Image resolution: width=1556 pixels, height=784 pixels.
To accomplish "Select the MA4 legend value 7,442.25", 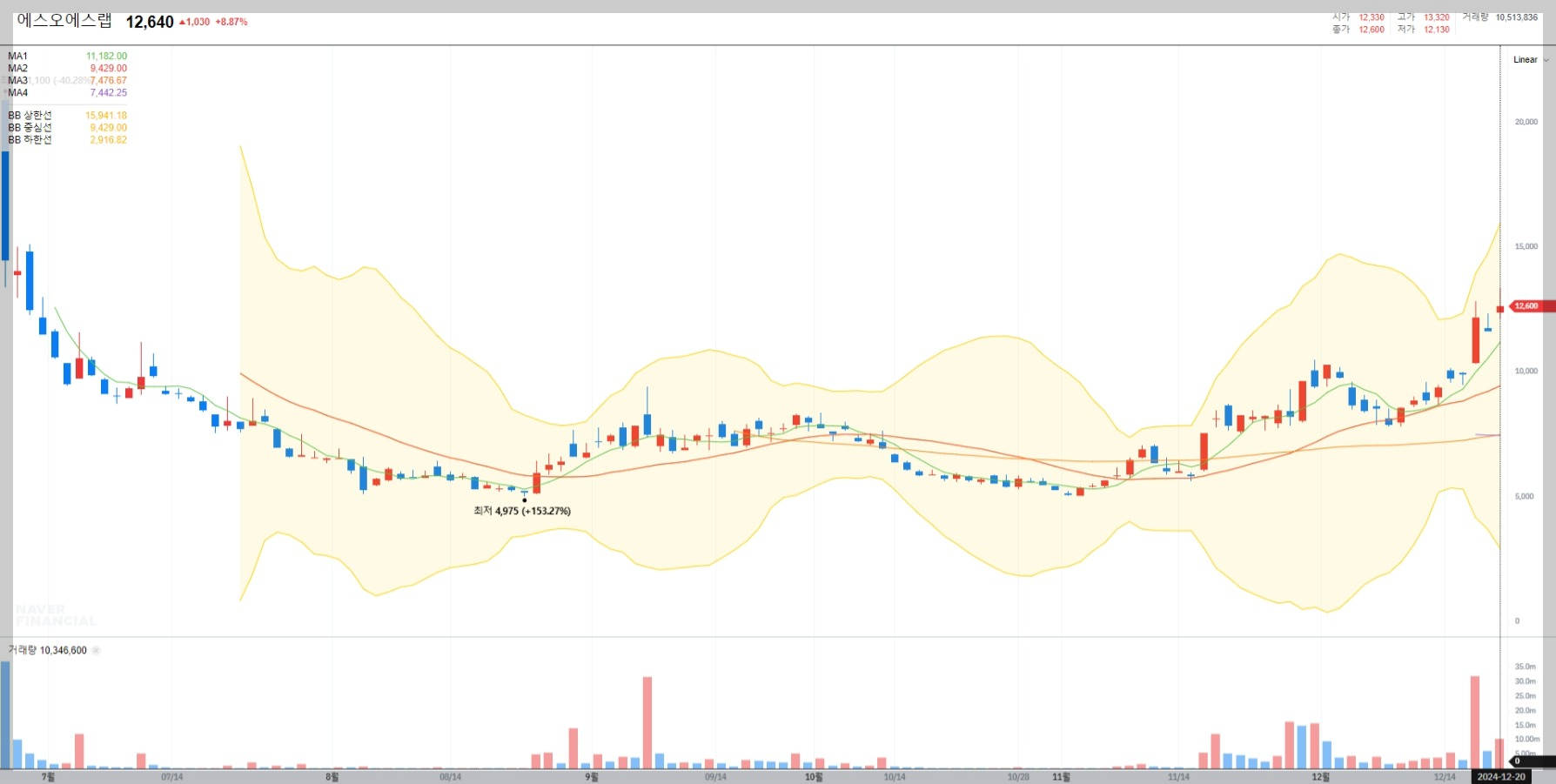I will click(108, 92).
